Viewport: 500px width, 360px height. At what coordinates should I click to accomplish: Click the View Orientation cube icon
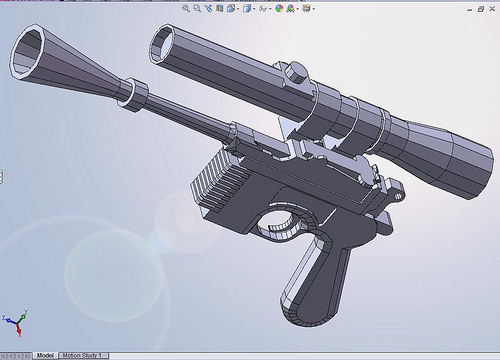231,8
